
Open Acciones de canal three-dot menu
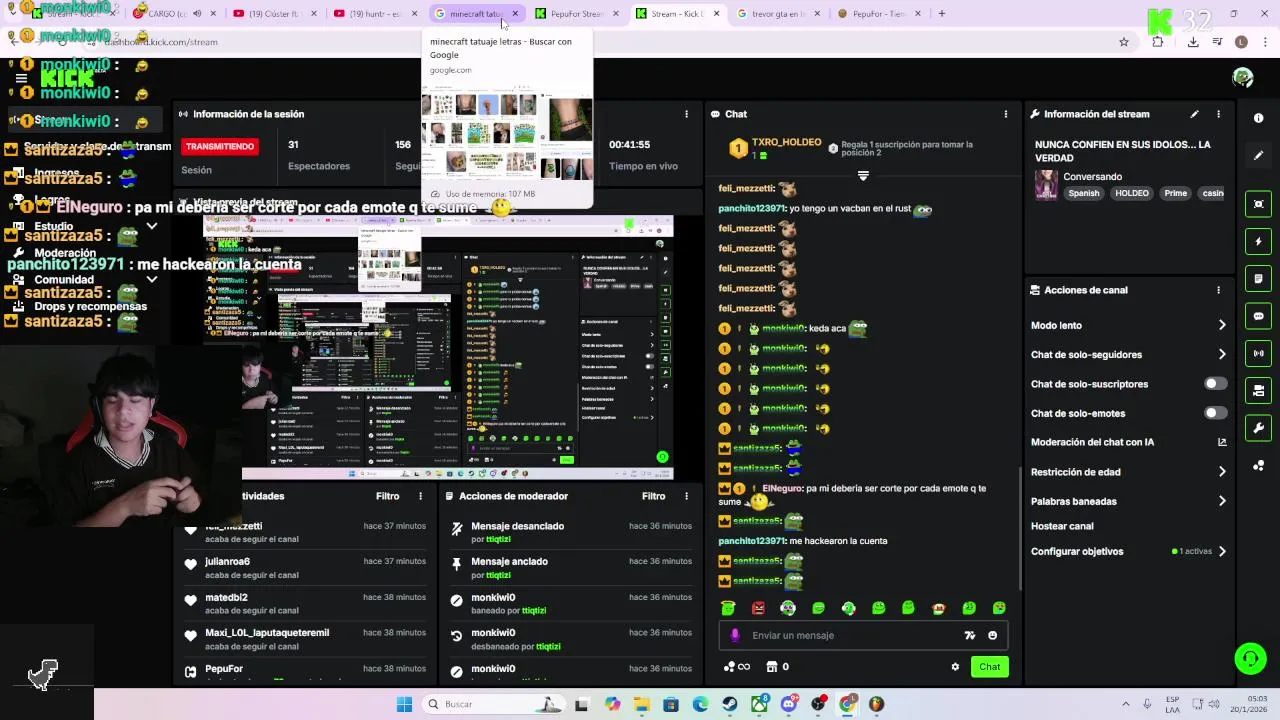click(x=1218, y=290)
